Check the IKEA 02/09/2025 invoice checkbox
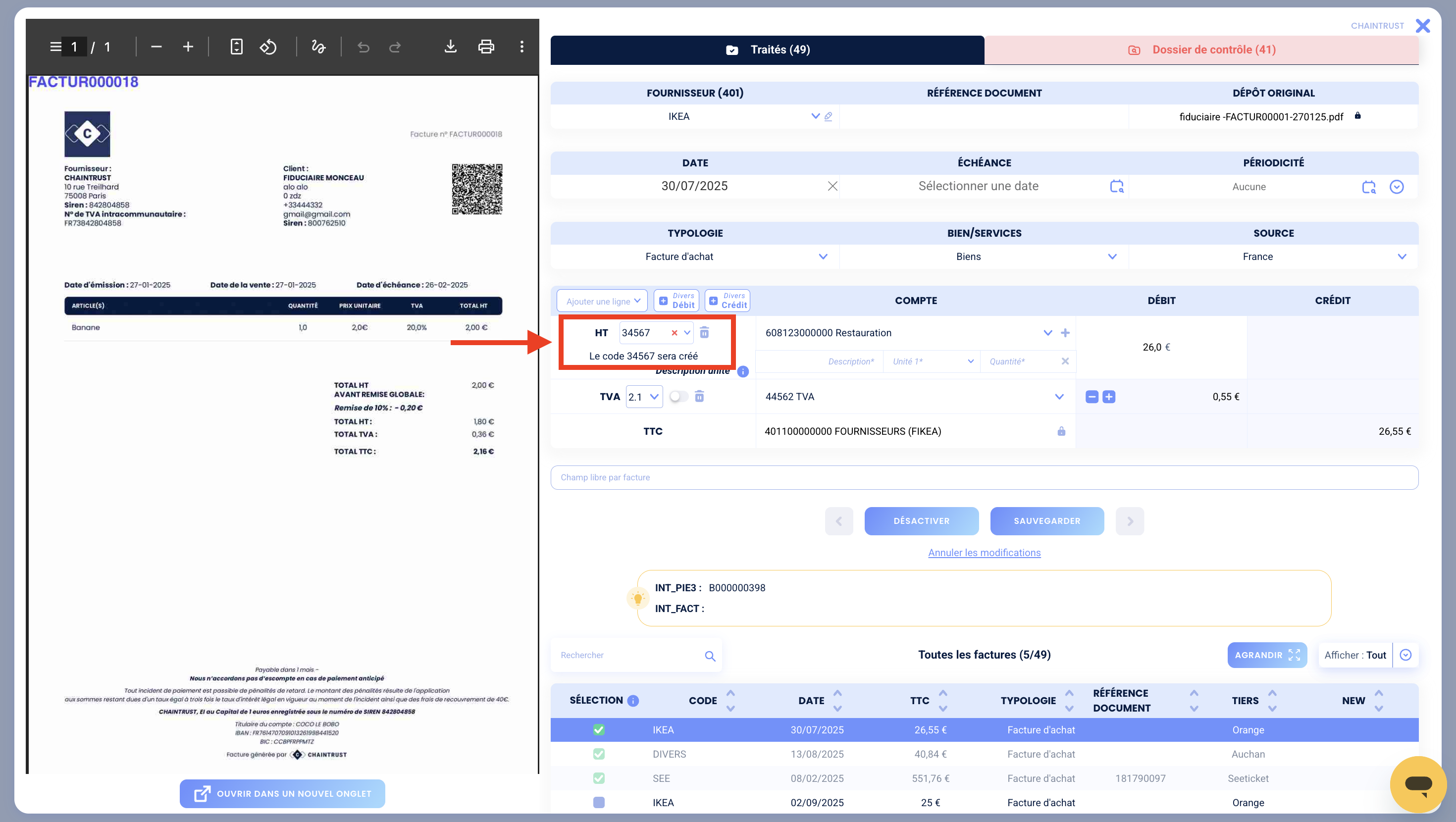This screenshot has width=1456, height=822. 599,803
